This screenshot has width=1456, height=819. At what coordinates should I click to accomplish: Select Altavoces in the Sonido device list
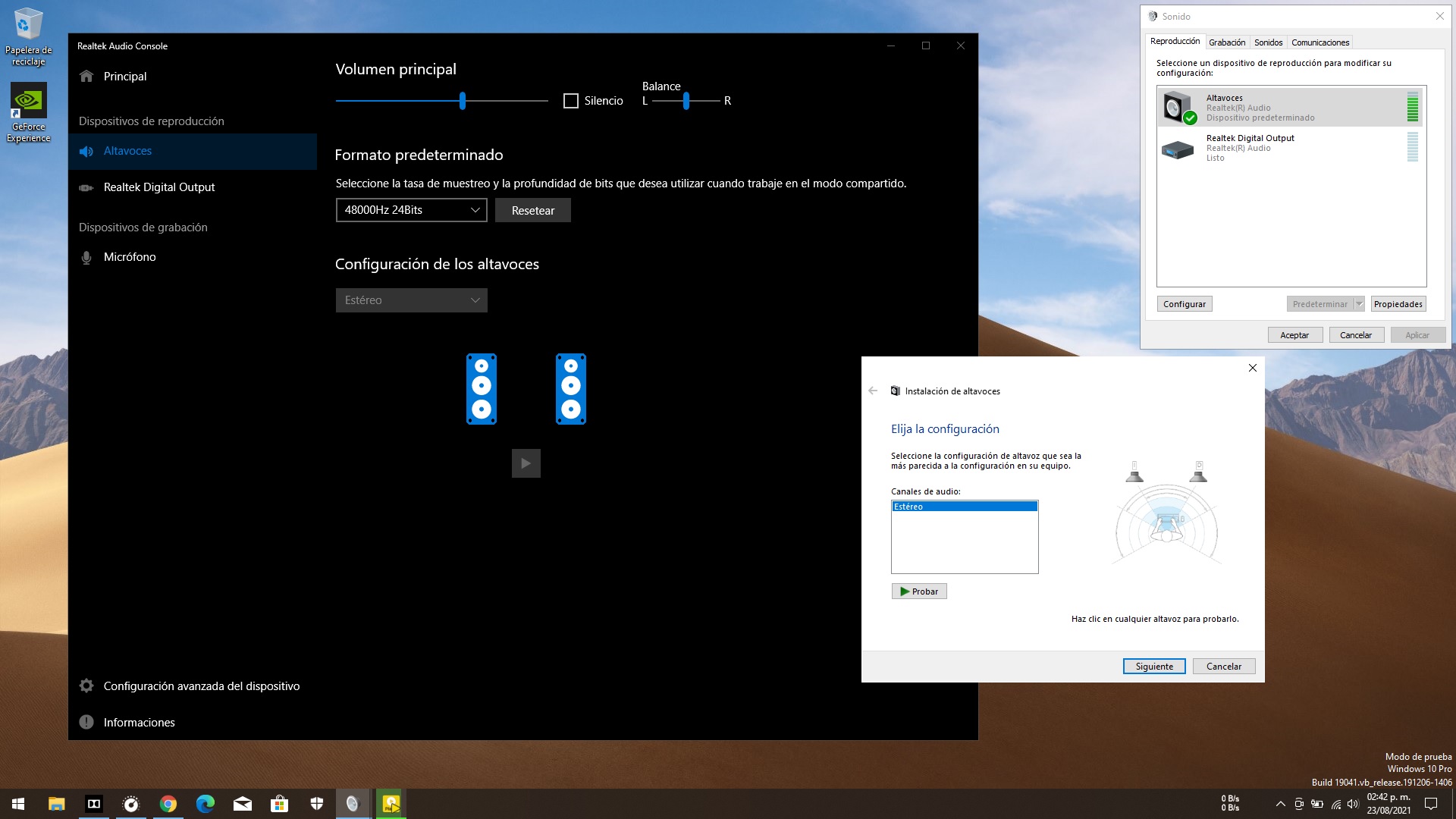(x=1291, y=108)
